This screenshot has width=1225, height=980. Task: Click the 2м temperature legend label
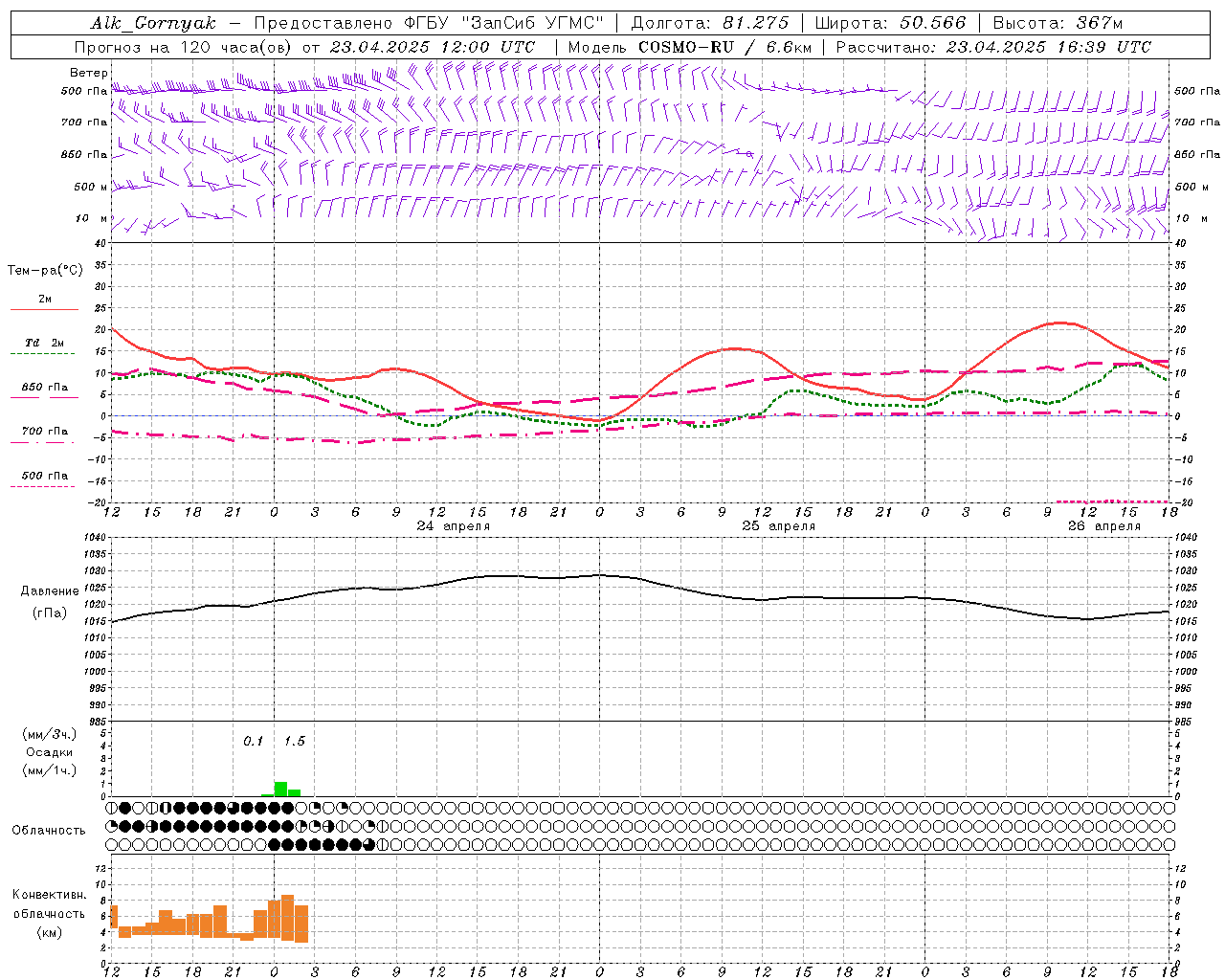coord(45,300)
